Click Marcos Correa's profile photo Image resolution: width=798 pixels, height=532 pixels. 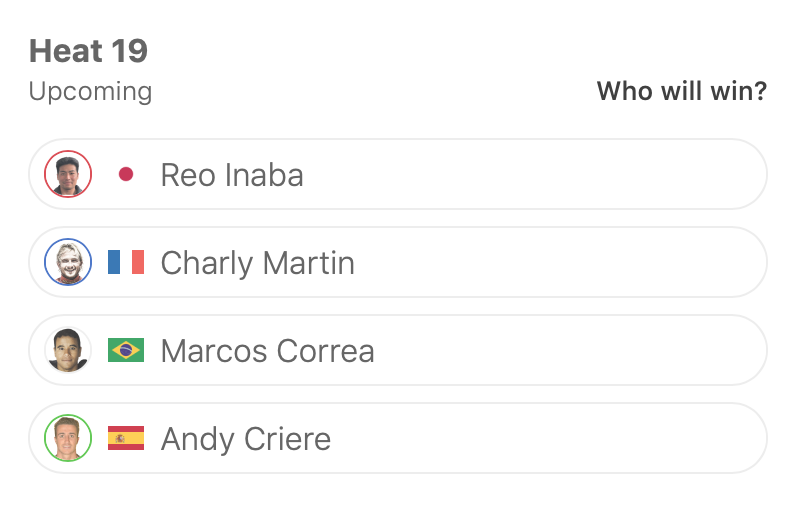point(68,350)
